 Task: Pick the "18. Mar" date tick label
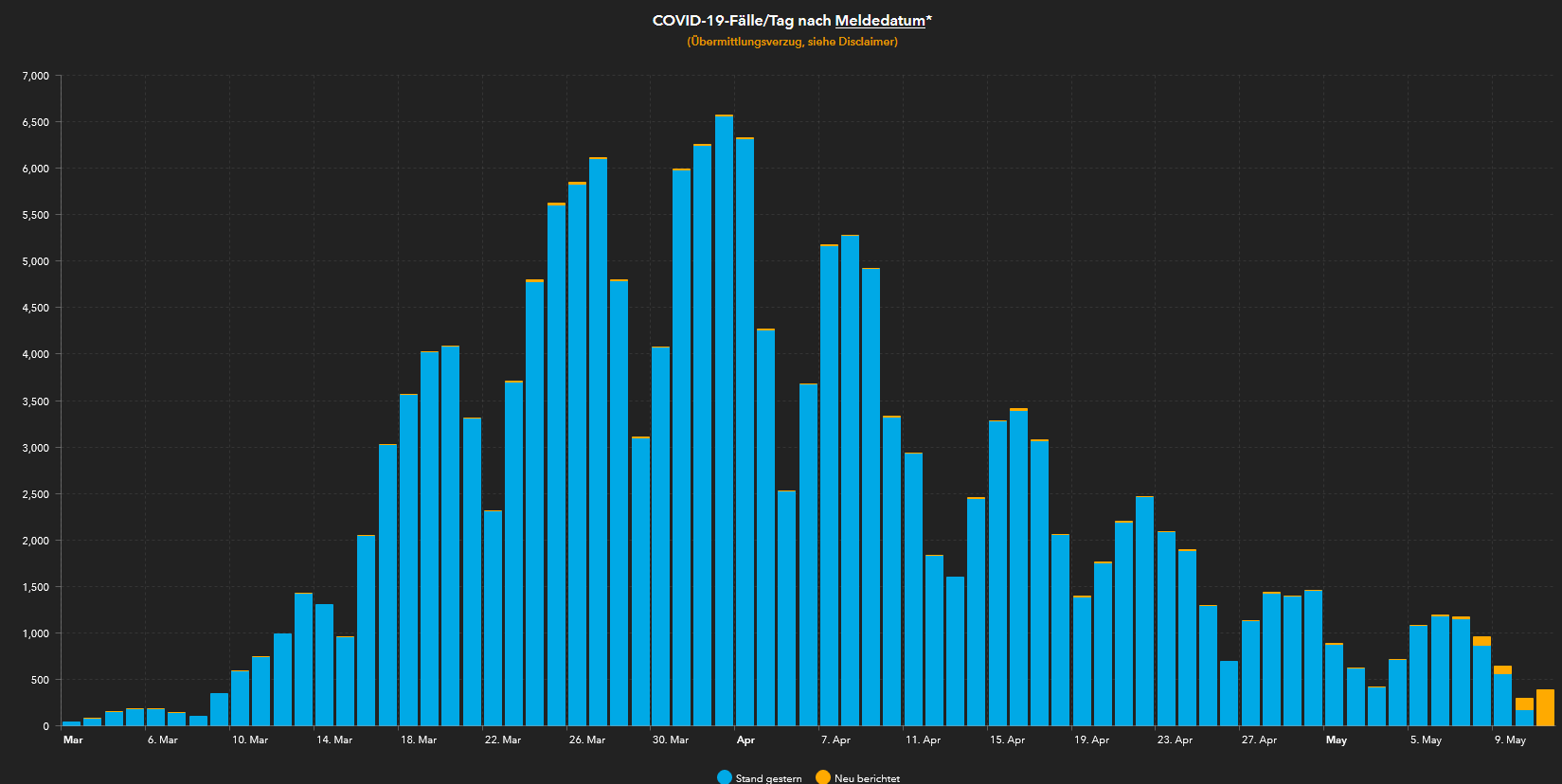[x=419, y=739]
